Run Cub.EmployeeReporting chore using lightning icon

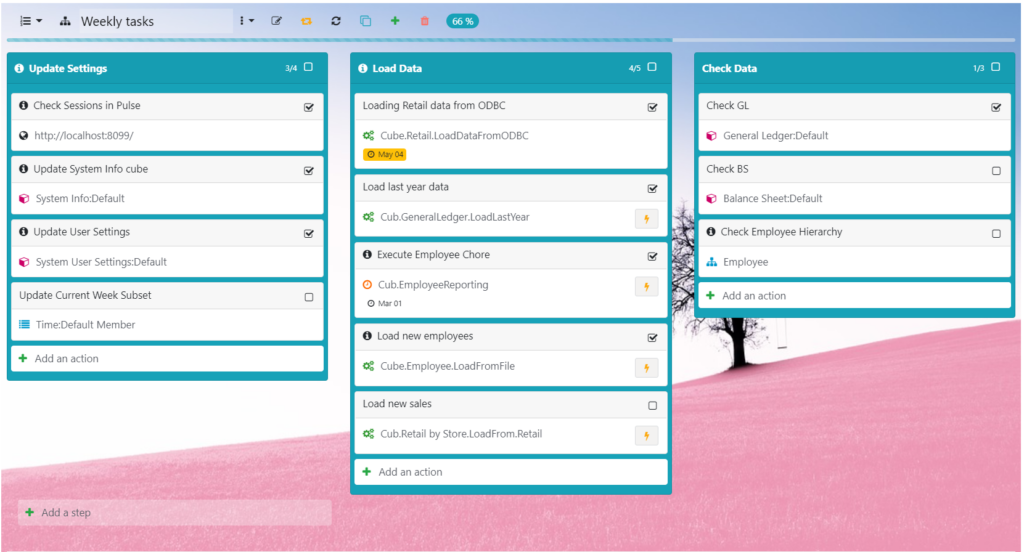[x=646, y=286]
